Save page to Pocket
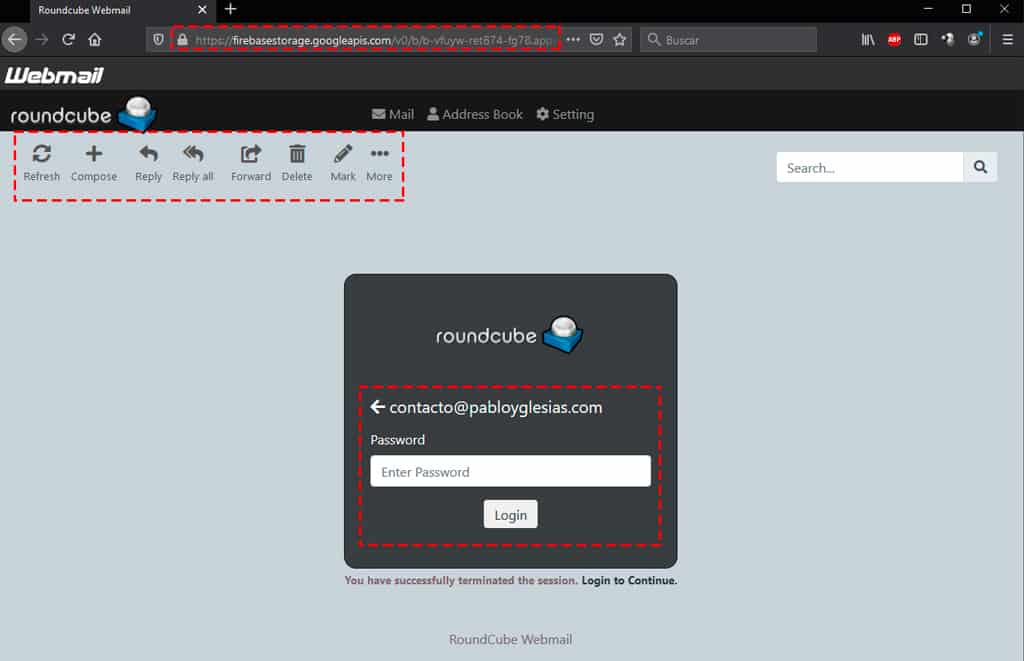 tap(596, 40)
